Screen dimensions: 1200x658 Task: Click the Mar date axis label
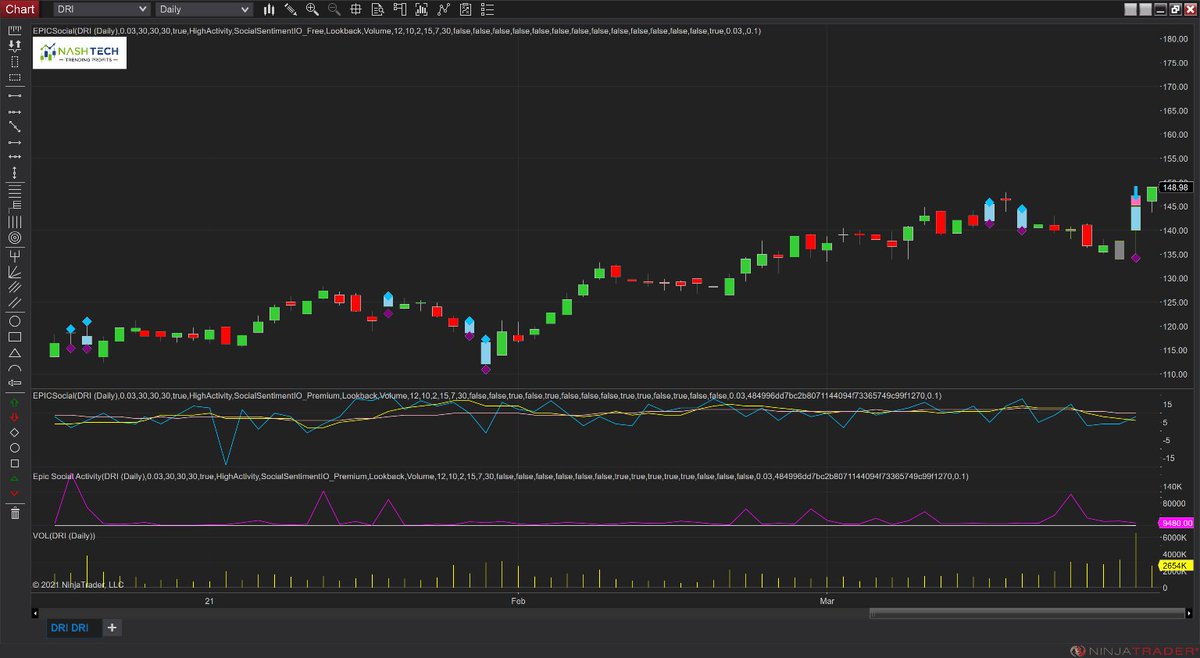826,601
